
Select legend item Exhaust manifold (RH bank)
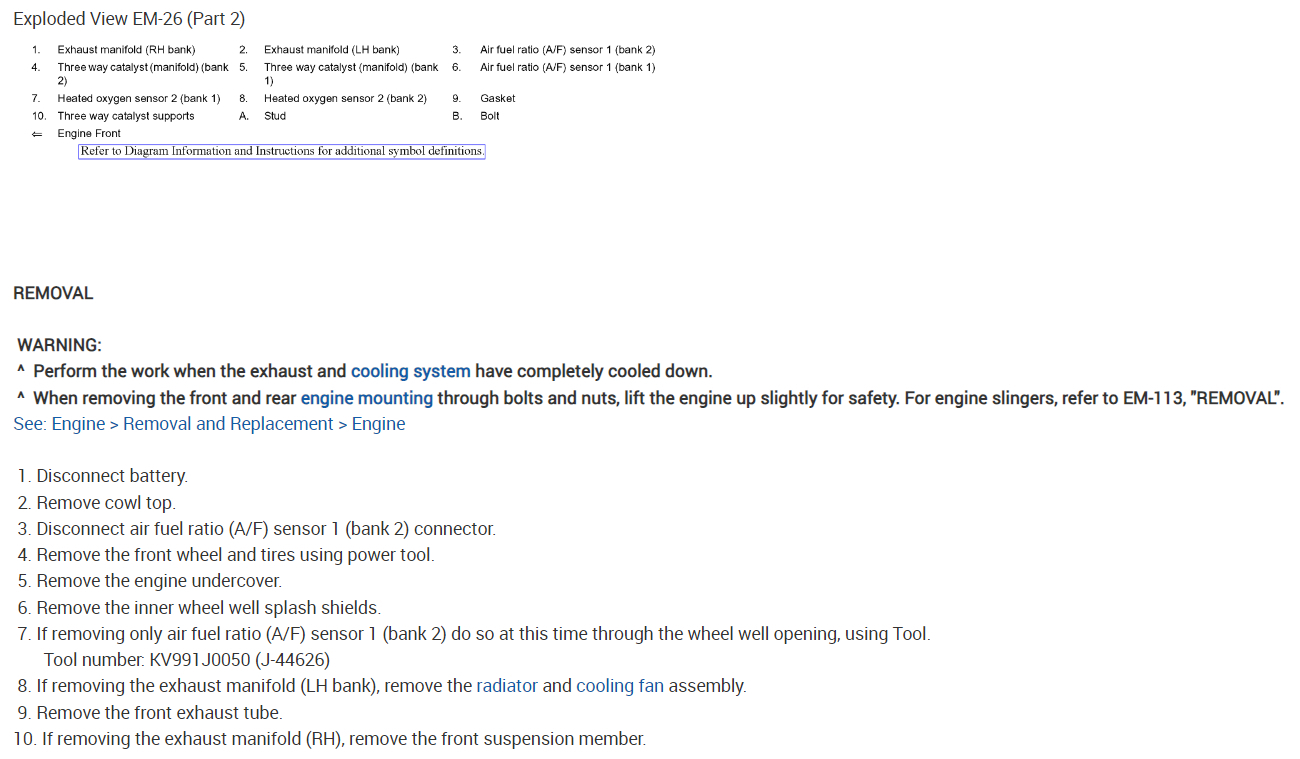[x=126, y=50]
